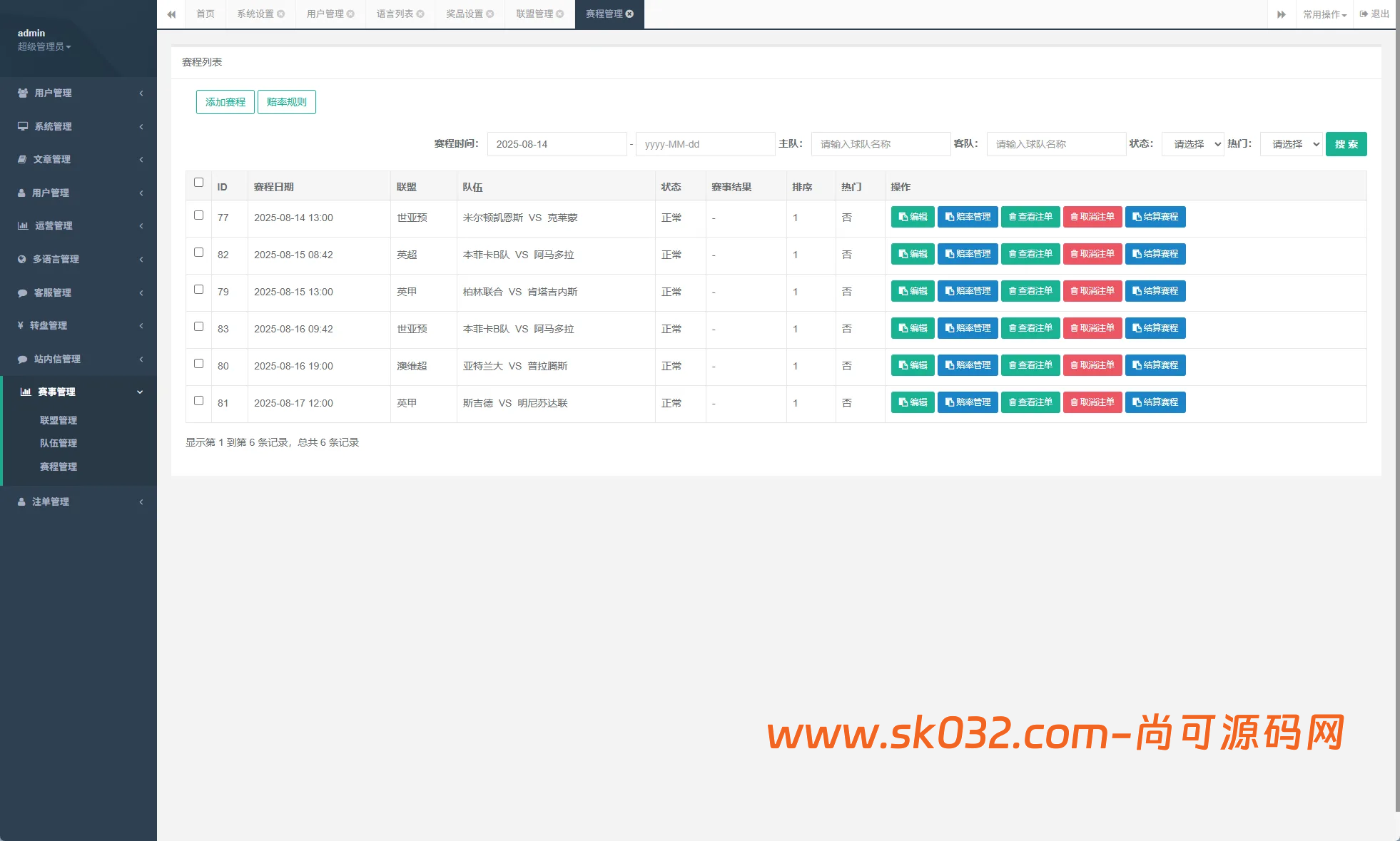Click the 转盘管理 yen icon in the sidebar
Image resolution: width=1400 pixels, height=841 pixels.
coord(21,325)
